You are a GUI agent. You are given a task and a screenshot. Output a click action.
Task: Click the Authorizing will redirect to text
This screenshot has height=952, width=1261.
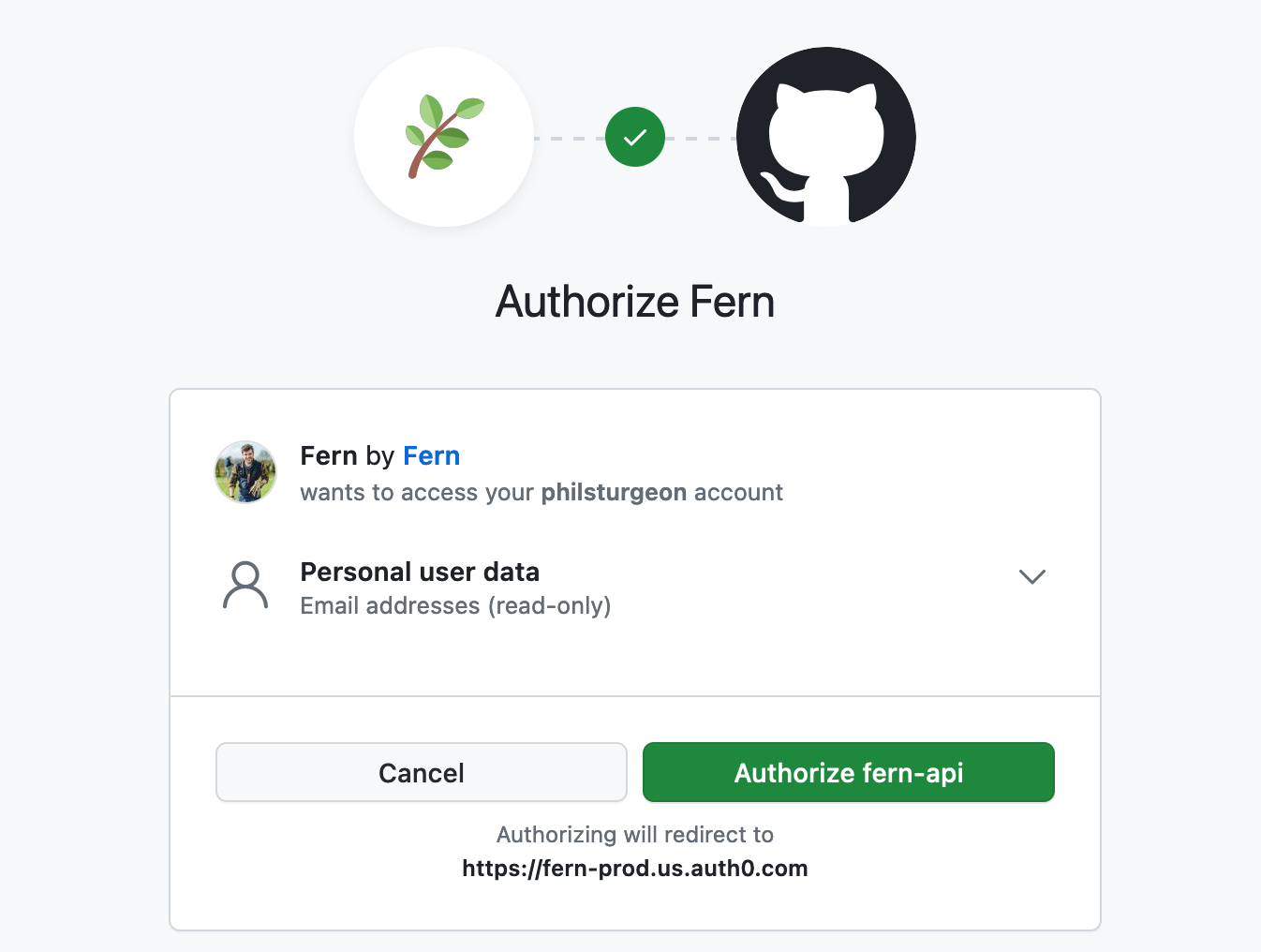635,835
